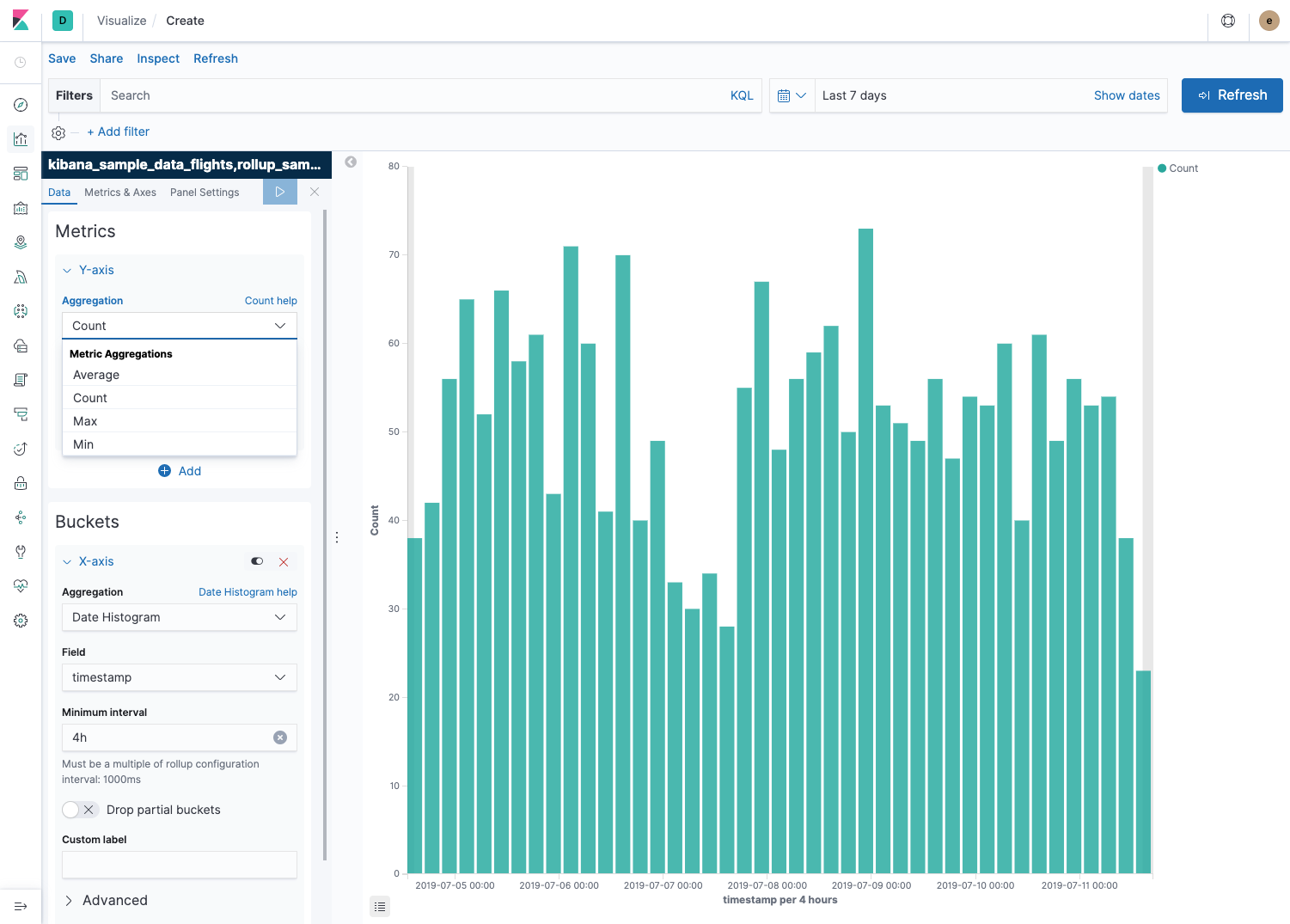
Task: Click the Count legend color dot
Action: (x=1162, y=168)
